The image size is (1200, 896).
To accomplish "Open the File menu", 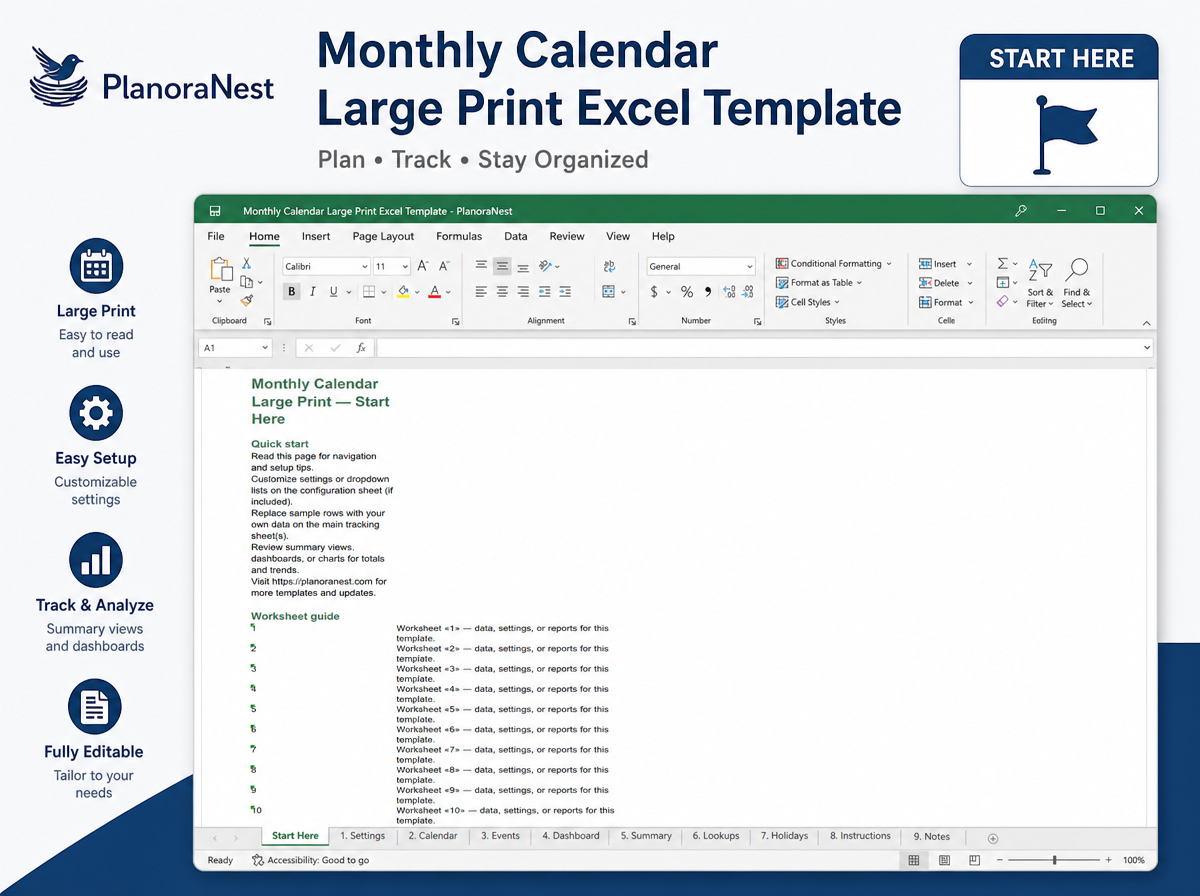I will coord(216,237).
